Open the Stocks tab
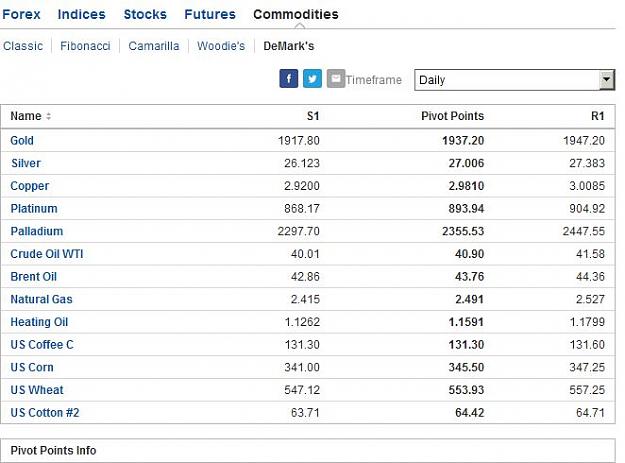This screenshot has height=463, width=625. pos(145,14)
